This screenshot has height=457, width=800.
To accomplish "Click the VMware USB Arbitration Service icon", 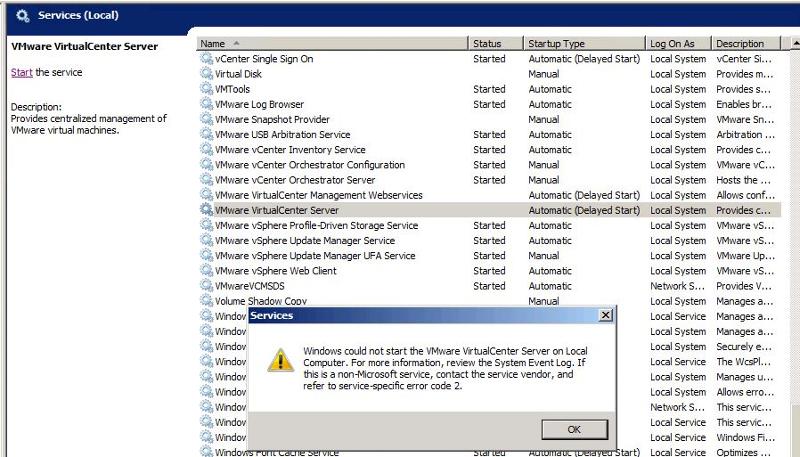I will pos(206,135).
